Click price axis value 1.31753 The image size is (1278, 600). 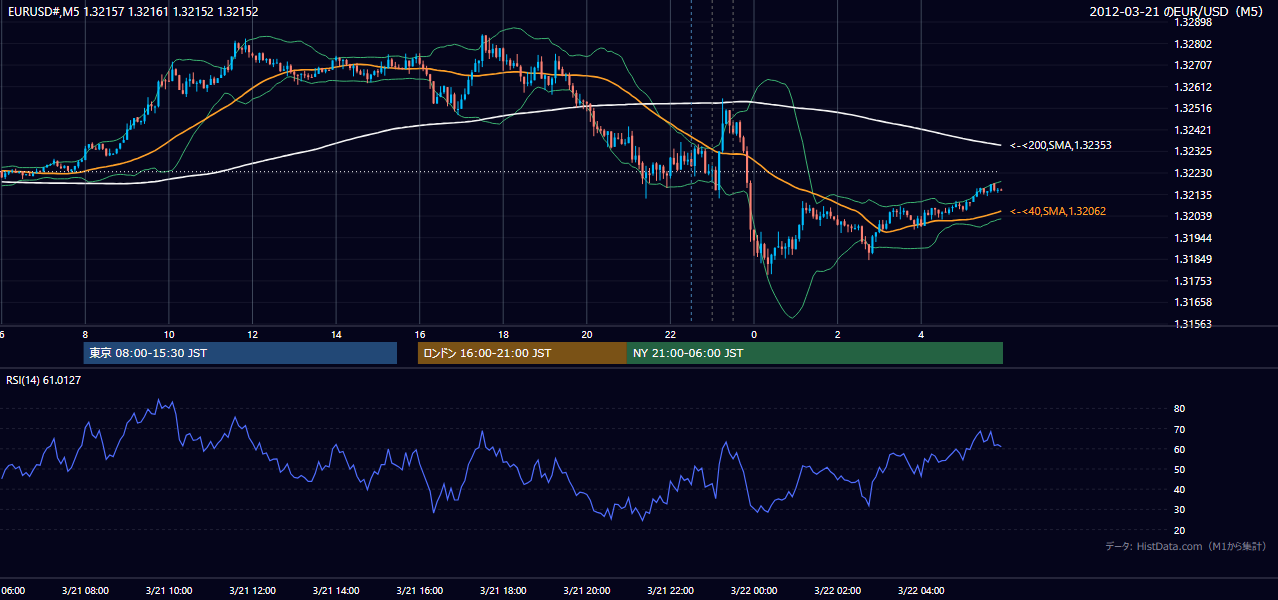click(x=1194, y=281)
